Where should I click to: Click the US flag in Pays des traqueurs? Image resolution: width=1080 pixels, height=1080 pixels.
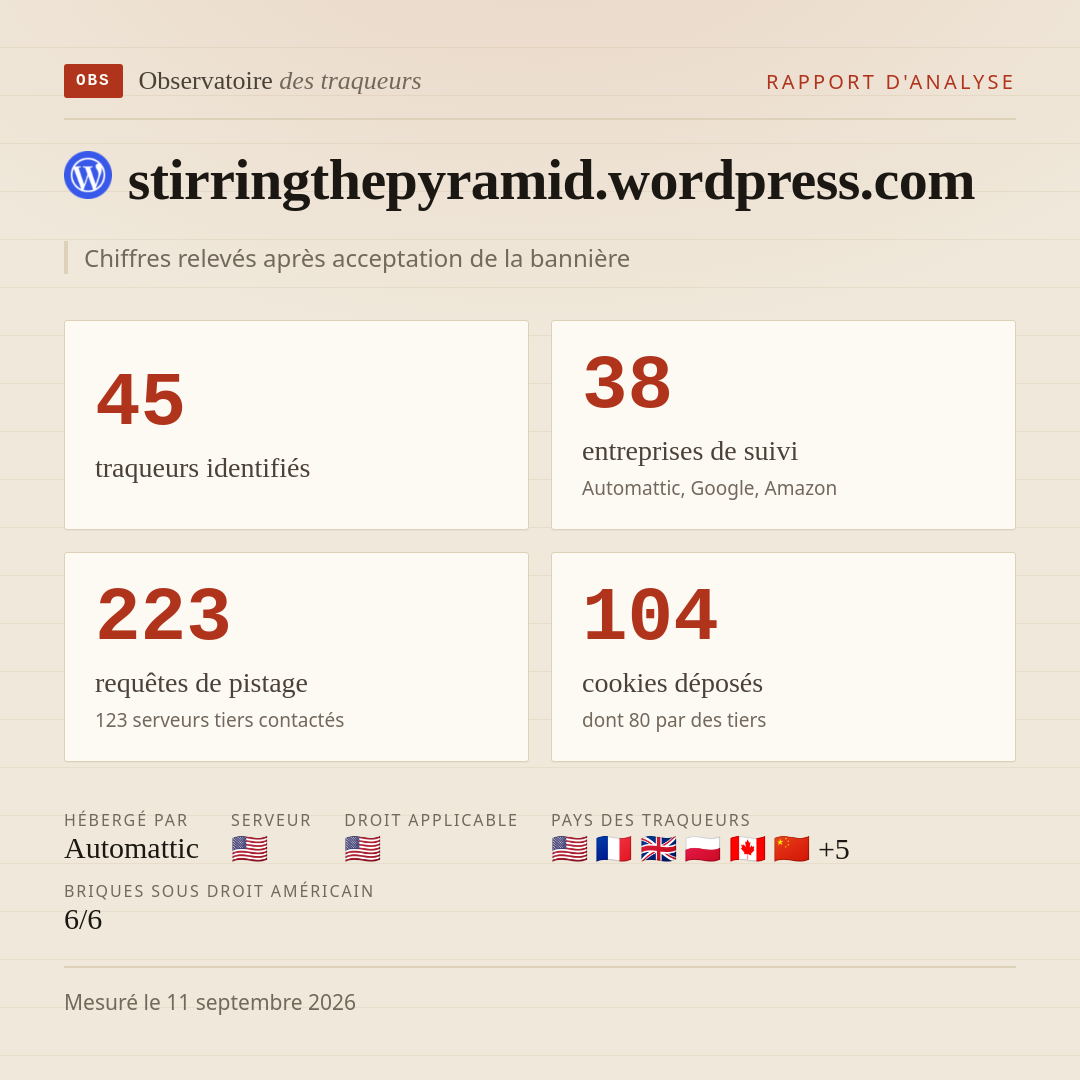(x=570, y=849)
